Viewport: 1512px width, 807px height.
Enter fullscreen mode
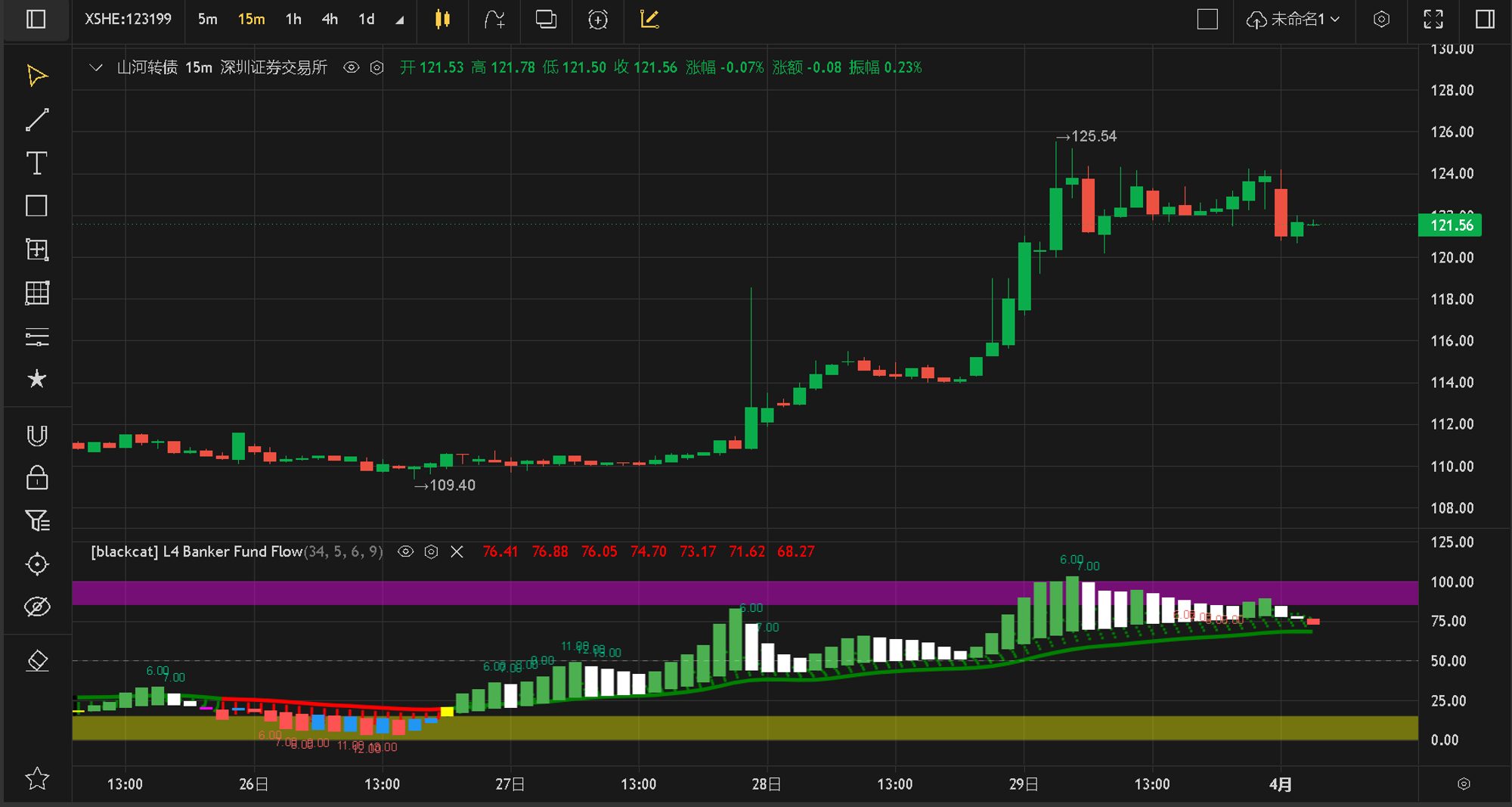(x=1433, y=19)
